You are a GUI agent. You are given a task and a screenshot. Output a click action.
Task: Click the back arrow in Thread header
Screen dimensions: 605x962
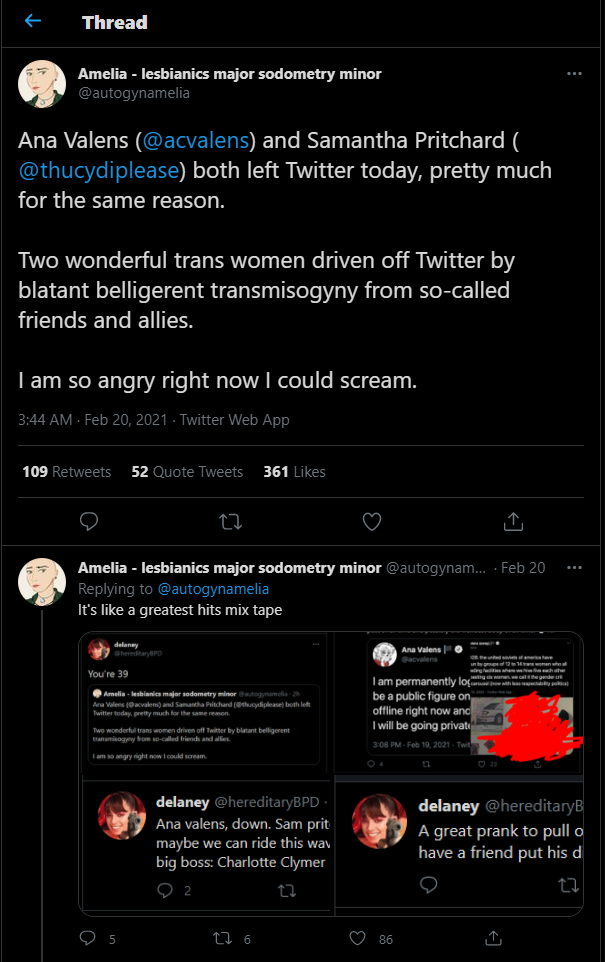tap(33, 21)
